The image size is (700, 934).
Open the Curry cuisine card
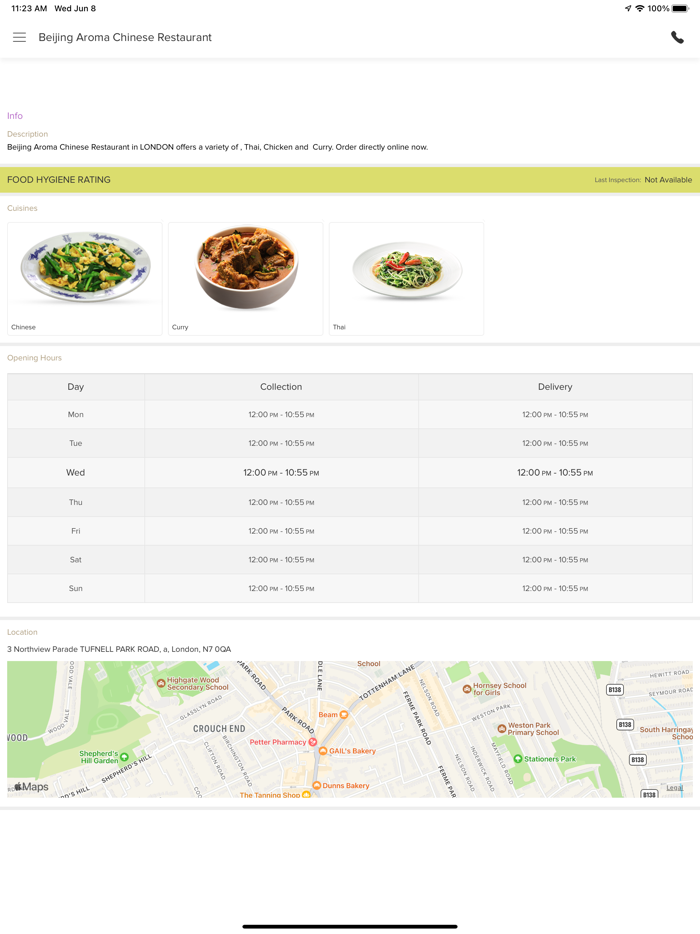(x=245, y=278)
